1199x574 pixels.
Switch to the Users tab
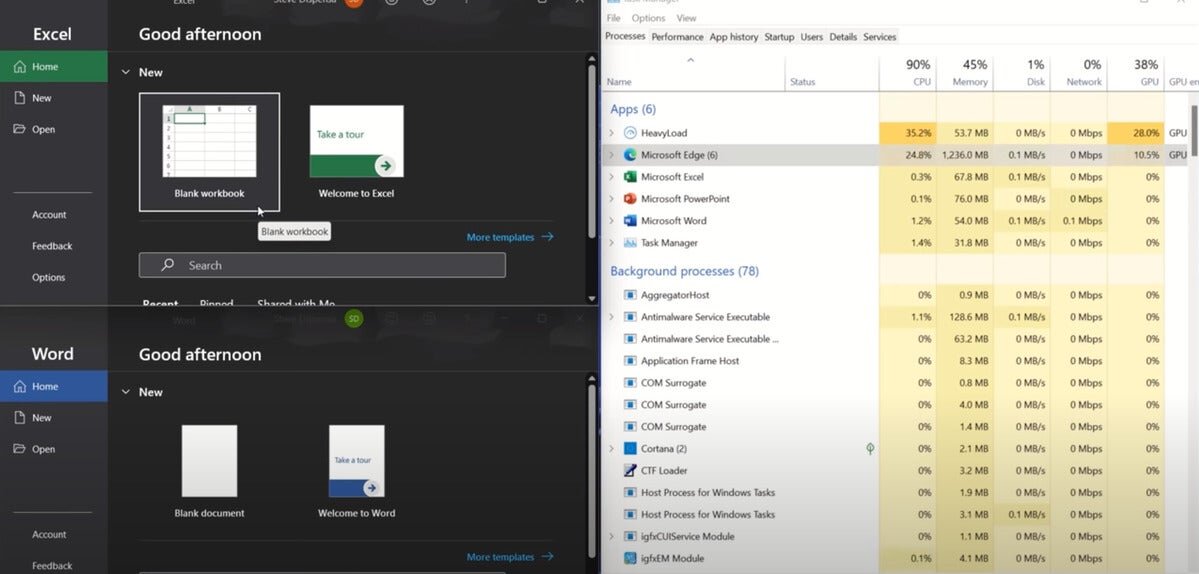pos(812,37)
